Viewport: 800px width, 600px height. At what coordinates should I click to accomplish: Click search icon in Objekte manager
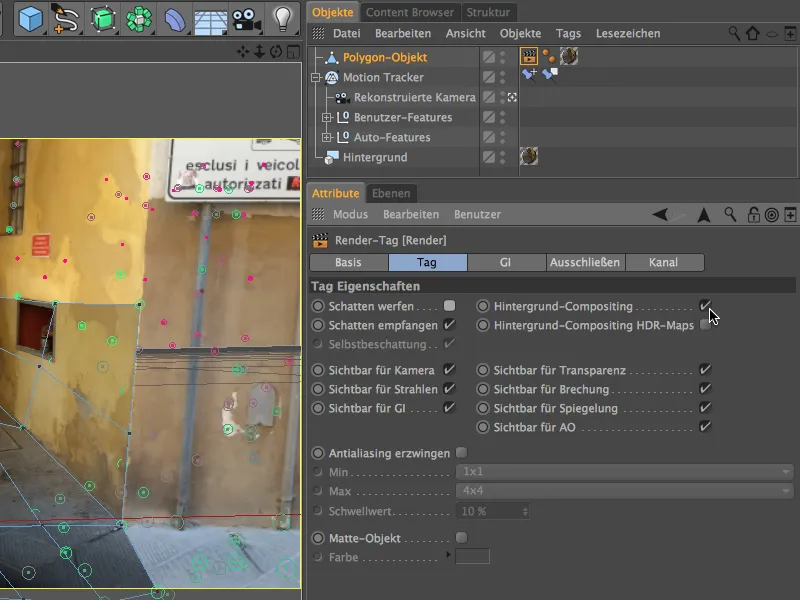[x=734, y=34]
